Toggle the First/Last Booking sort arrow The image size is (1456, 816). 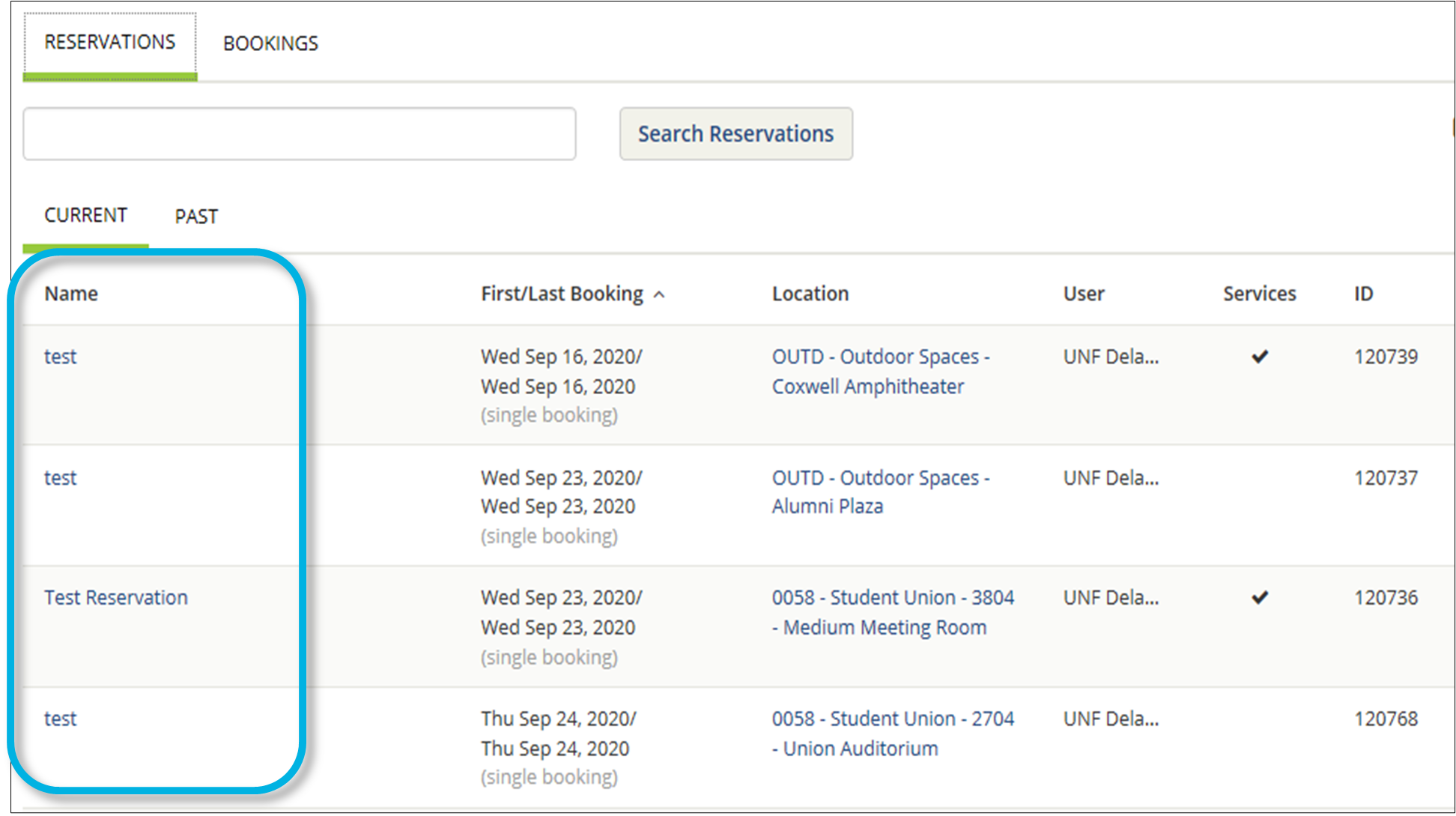coord(659,295)
